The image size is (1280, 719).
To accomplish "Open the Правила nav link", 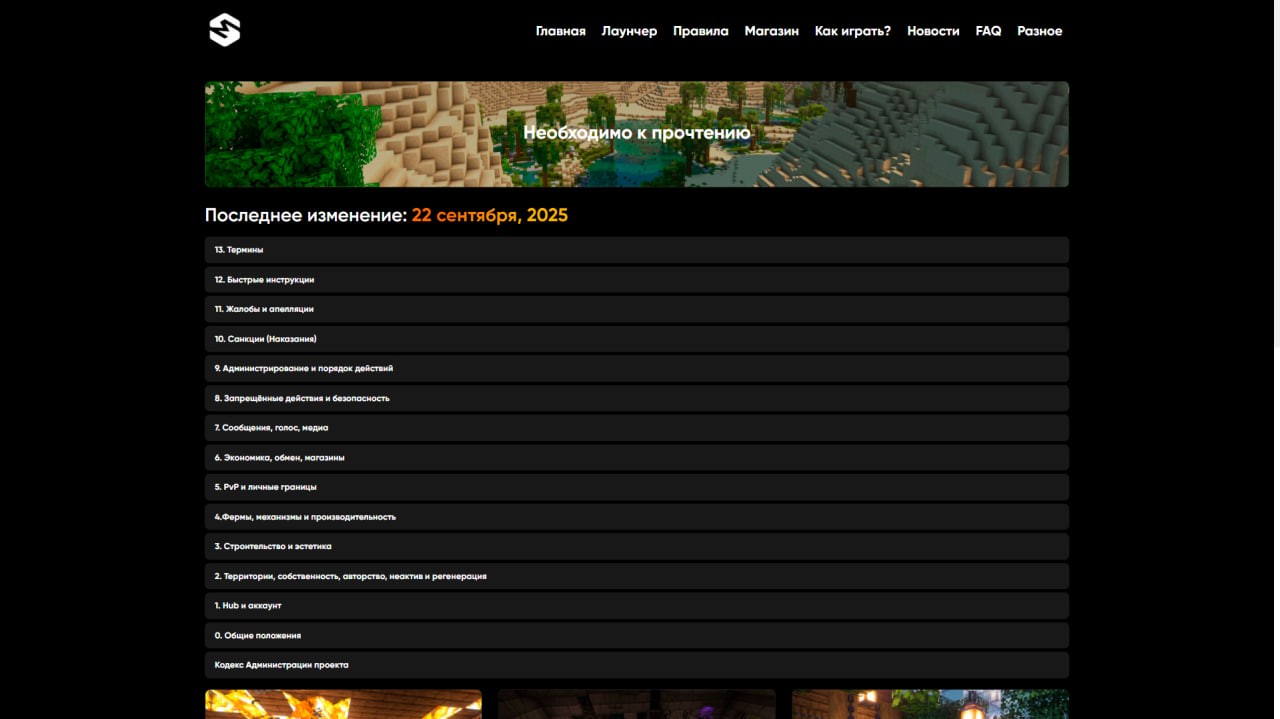I will (700, 31).
